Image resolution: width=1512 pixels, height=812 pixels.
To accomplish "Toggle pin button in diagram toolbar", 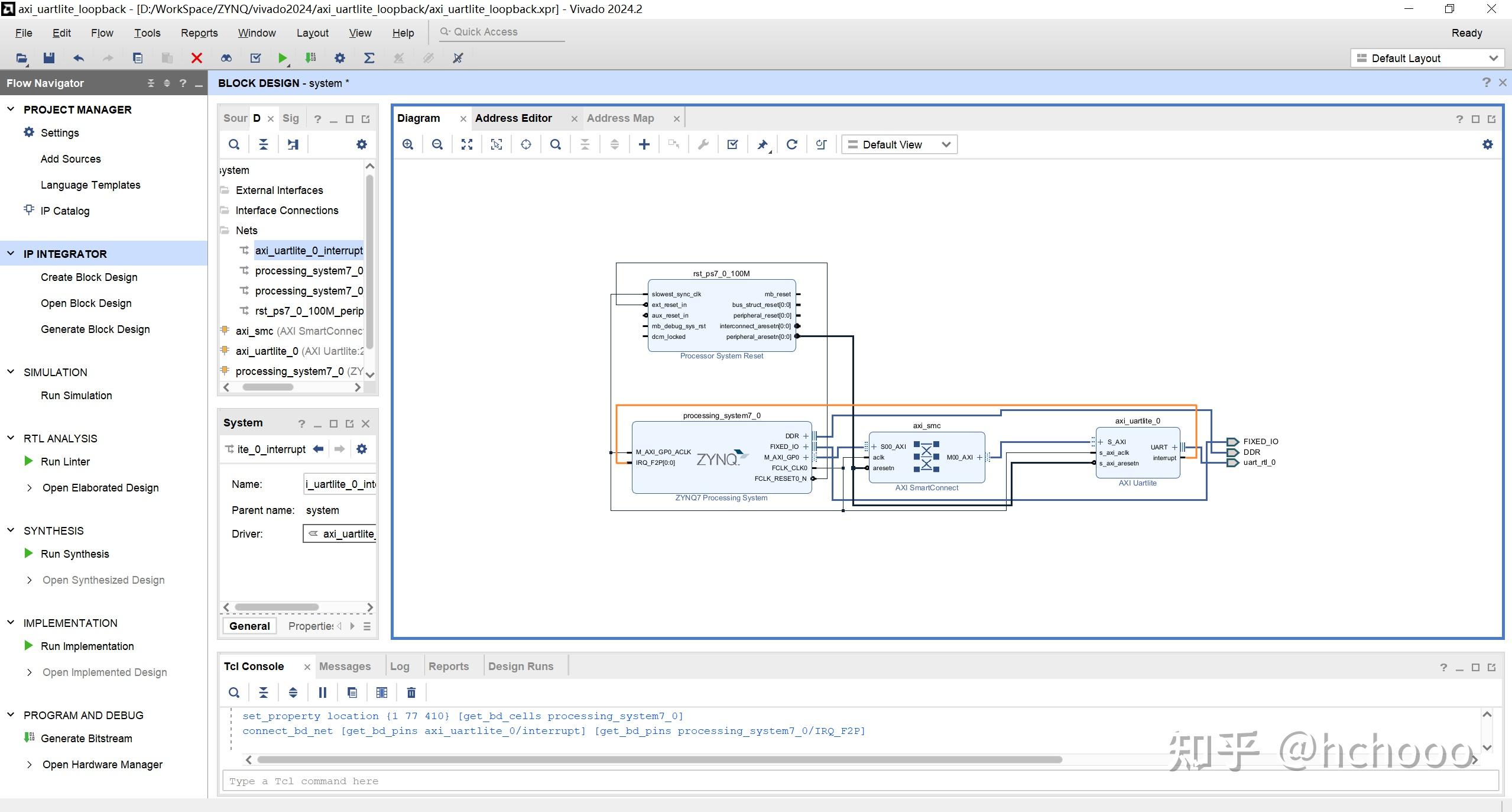I will pos(763,144).
